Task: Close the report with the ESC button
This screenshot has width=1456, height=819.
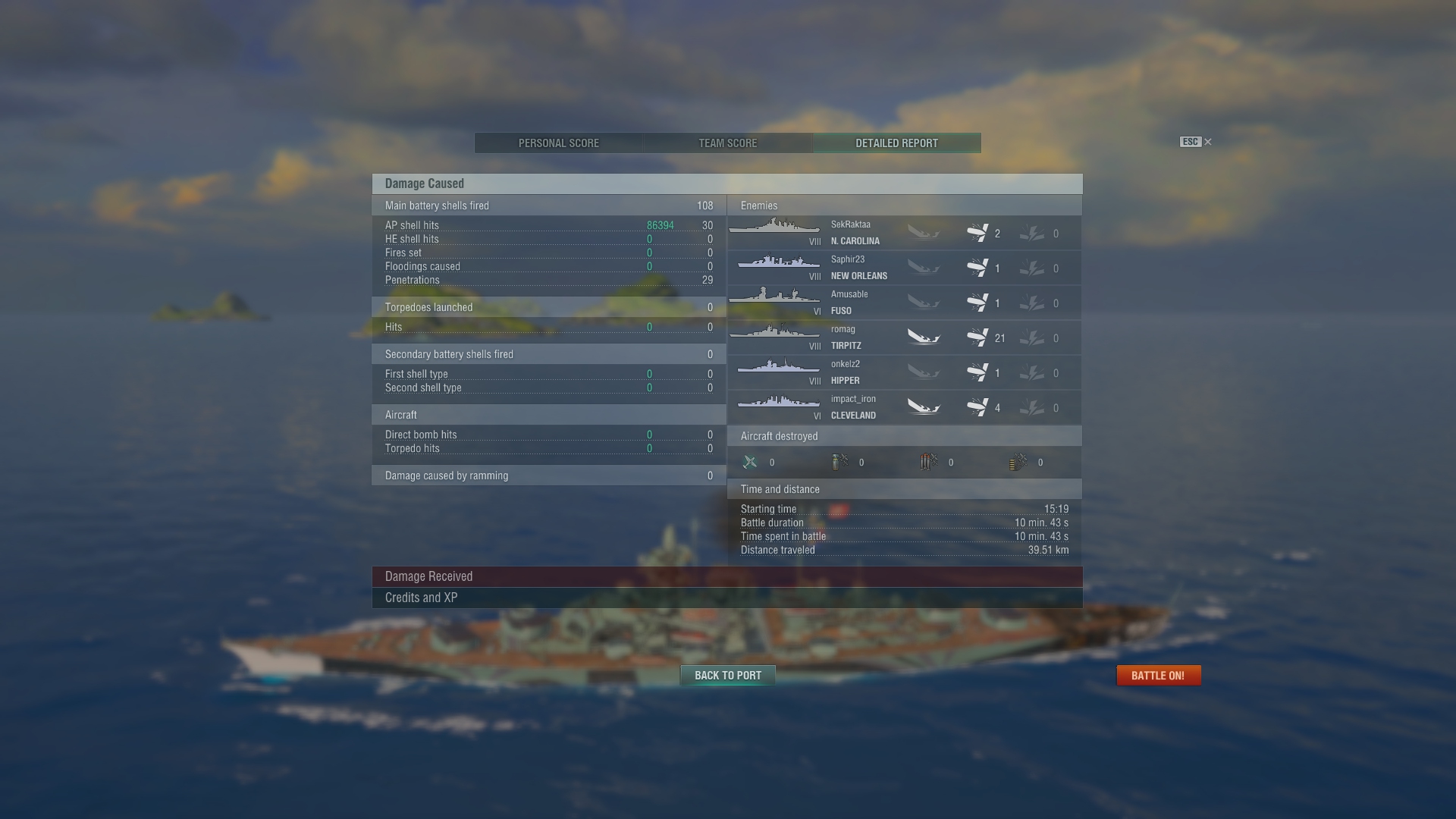Action: (x=1196, y=142)
